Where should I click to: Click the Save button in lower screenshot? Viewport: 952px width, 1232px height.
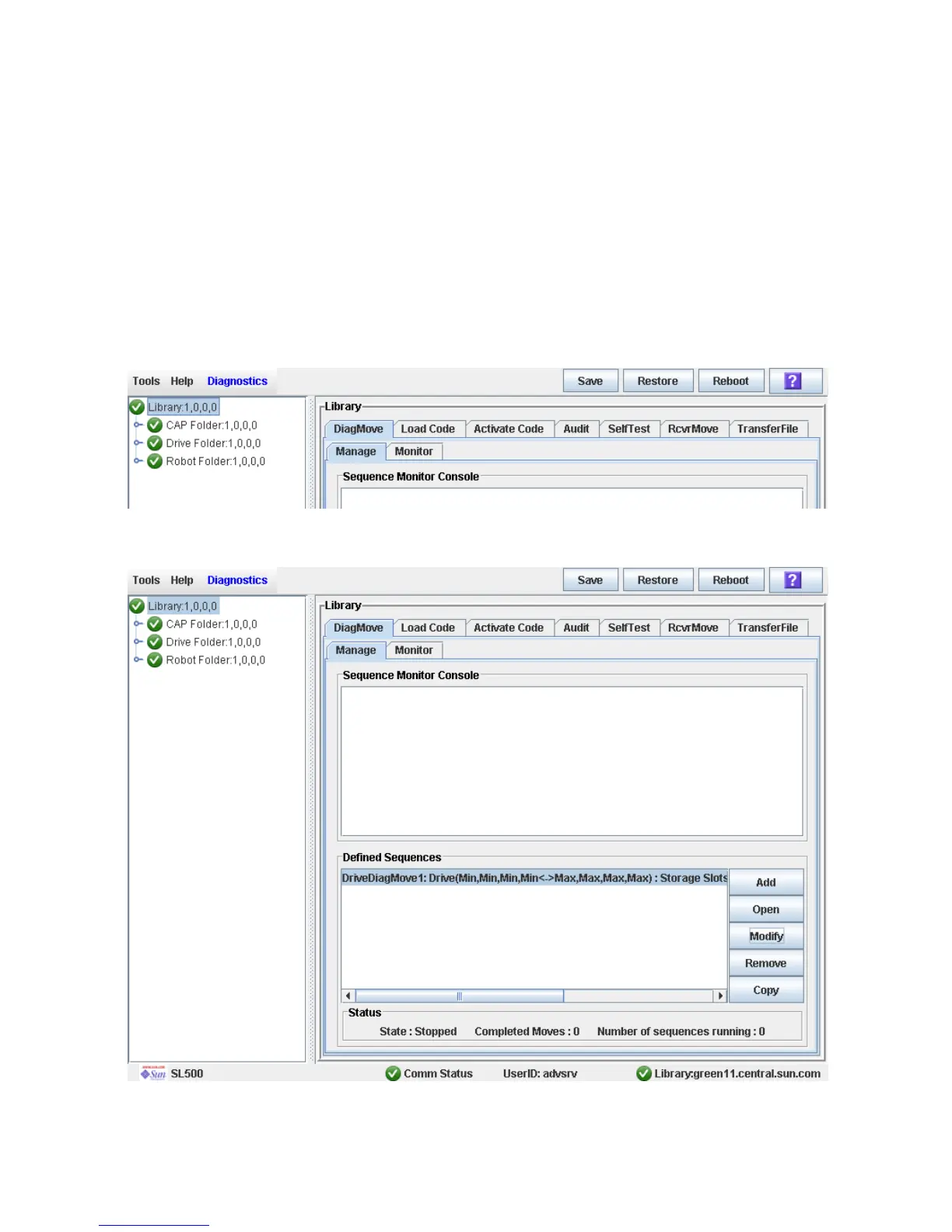pyautogui.click(x=590, y=580)
